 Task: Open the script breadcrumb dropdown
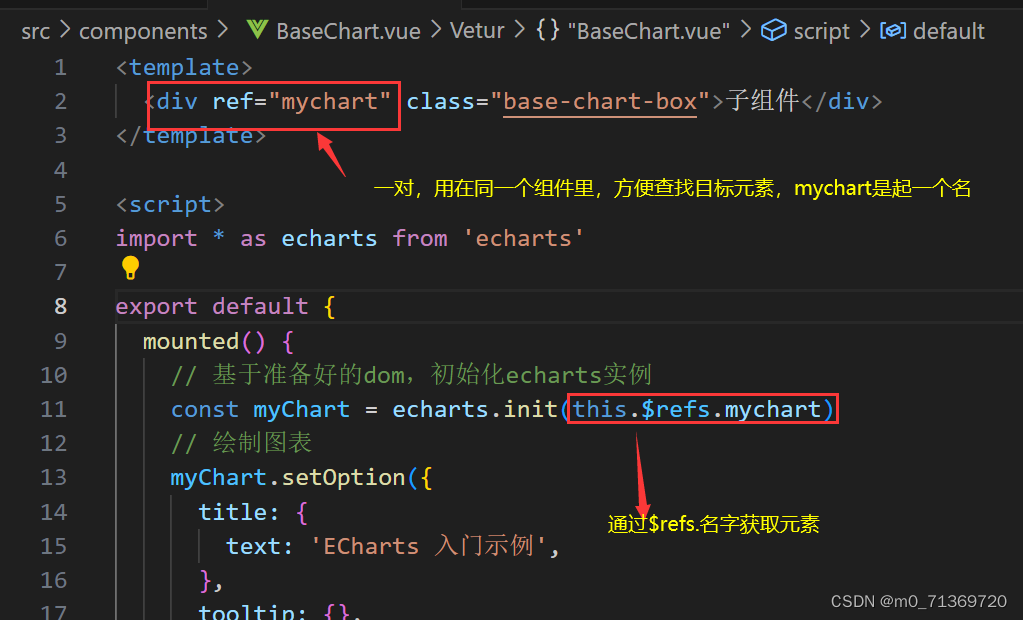click(822, 30)
